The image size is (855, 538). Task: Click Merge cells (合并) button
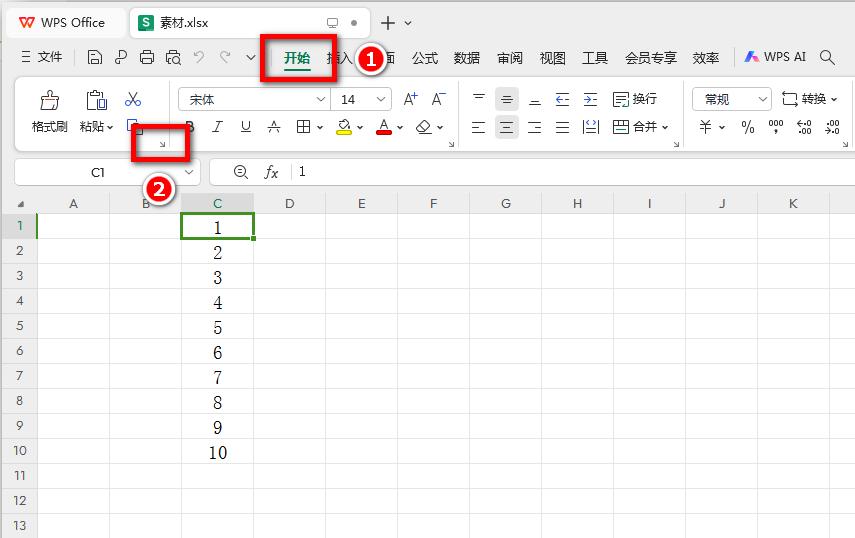coord(635,127)
